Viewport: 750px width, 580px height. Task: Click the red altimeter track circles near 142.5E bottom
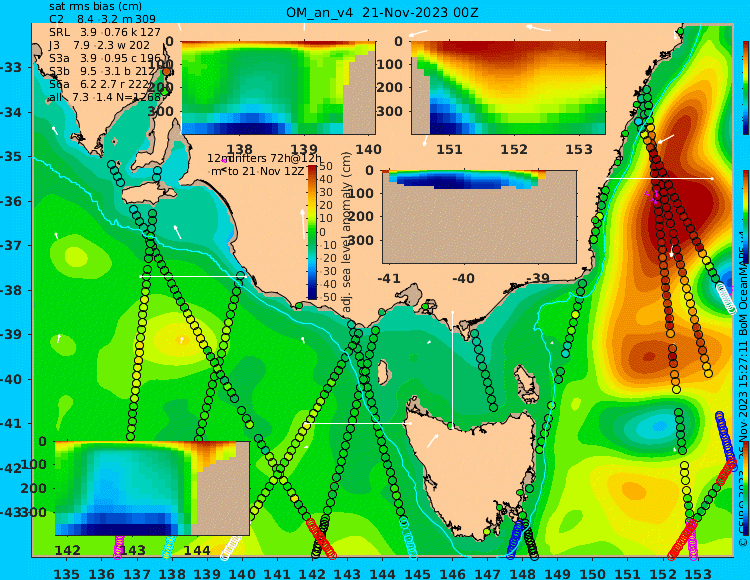click(321, 538)
